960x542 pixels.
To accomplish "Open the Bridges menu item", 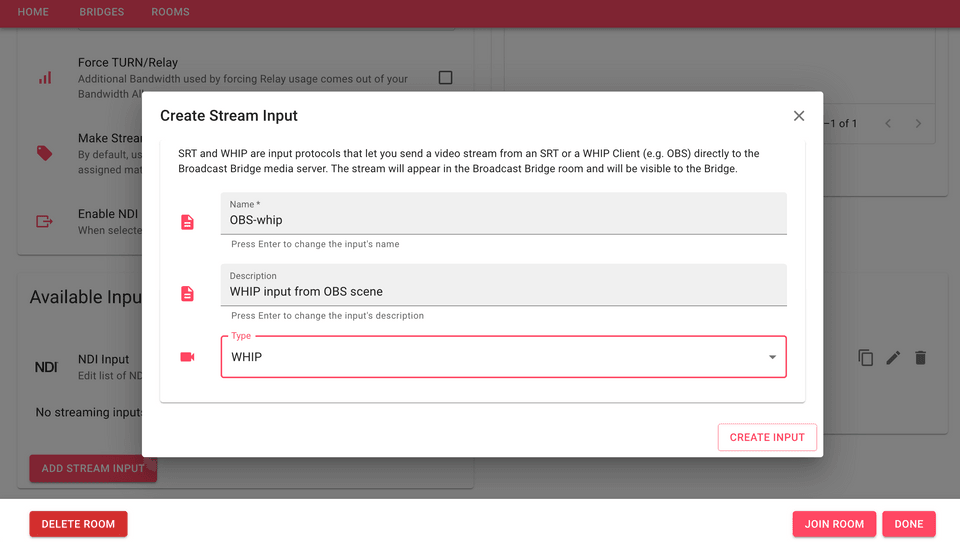I will coord(102,12).
